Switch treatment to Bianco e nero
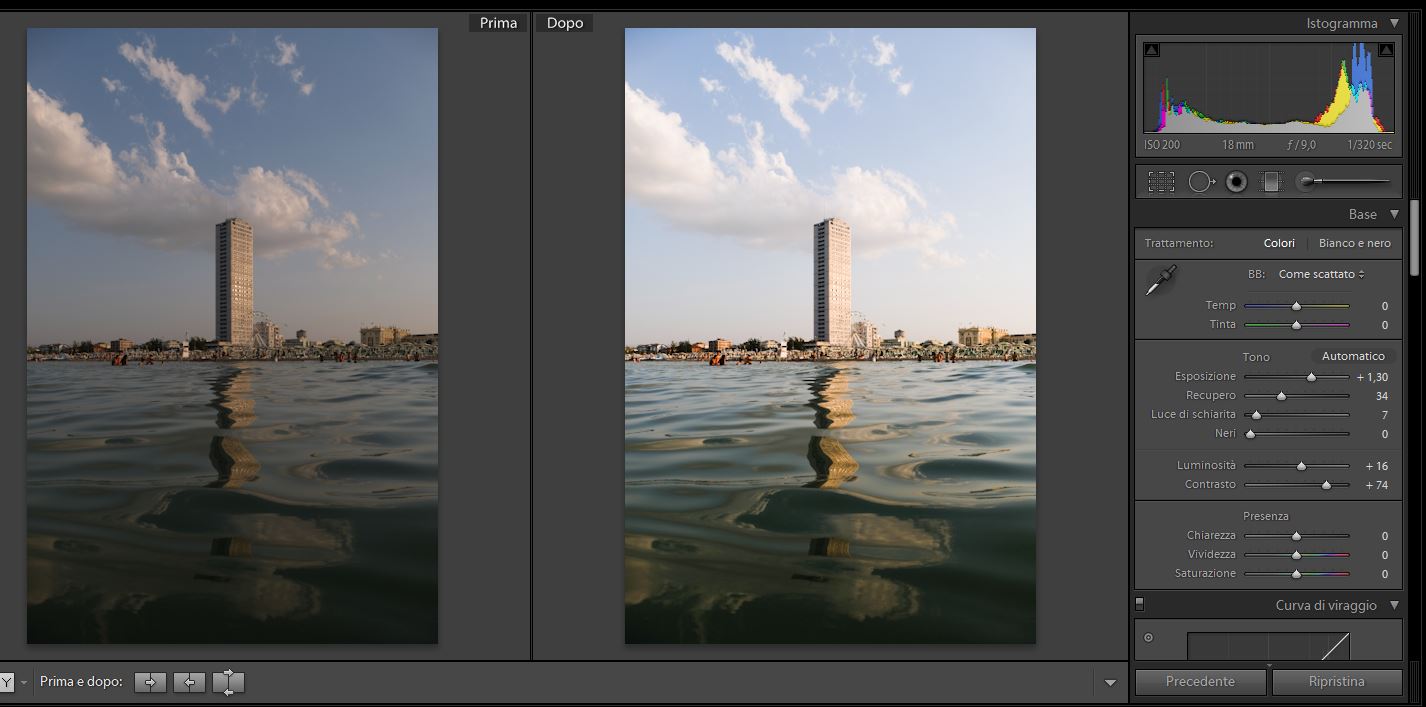 coord(1354,243)
